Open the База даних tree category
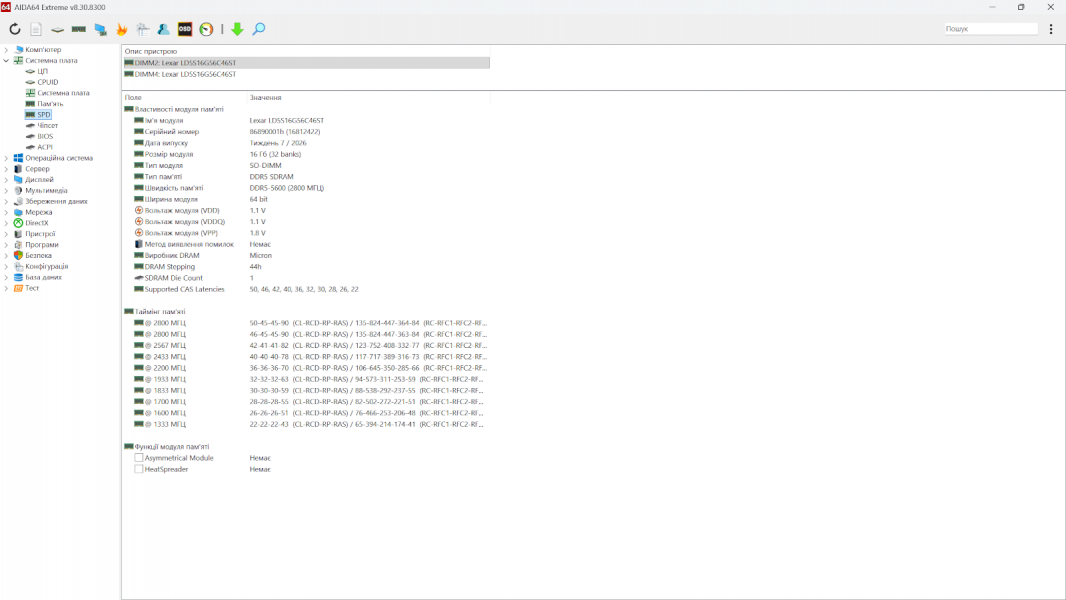This screenshot has height=600, width=1066. pos(44,277)
